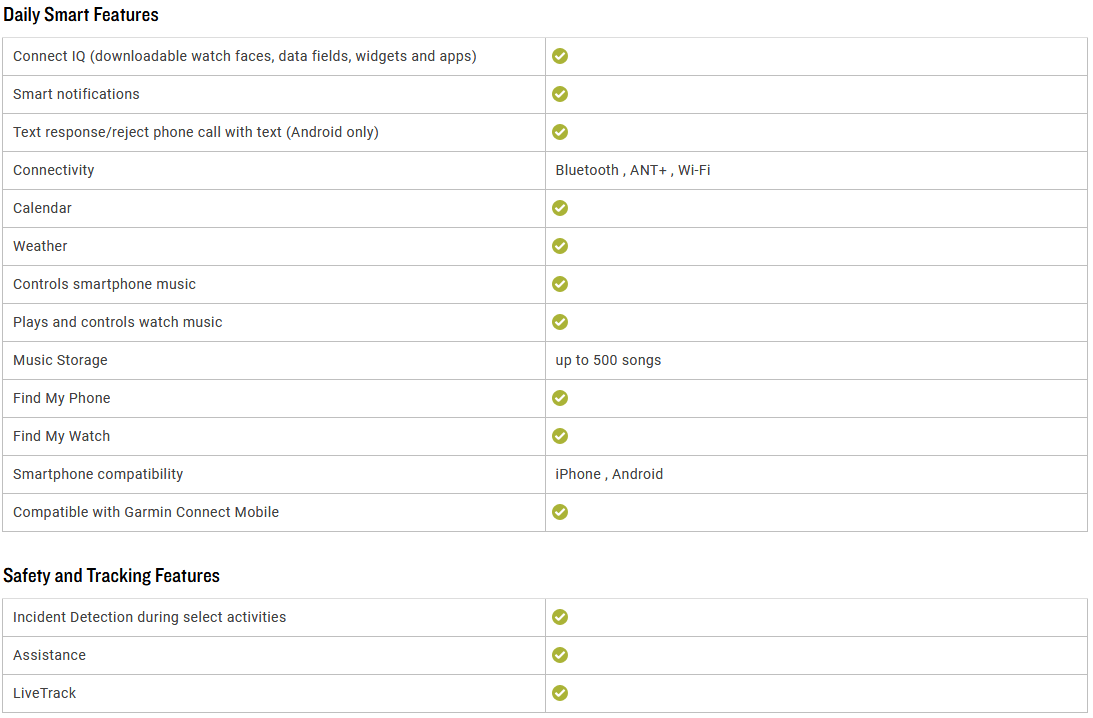1093x718 pixels.
Task: Click the Incident Detection checkmark icon
Action: 560,617
